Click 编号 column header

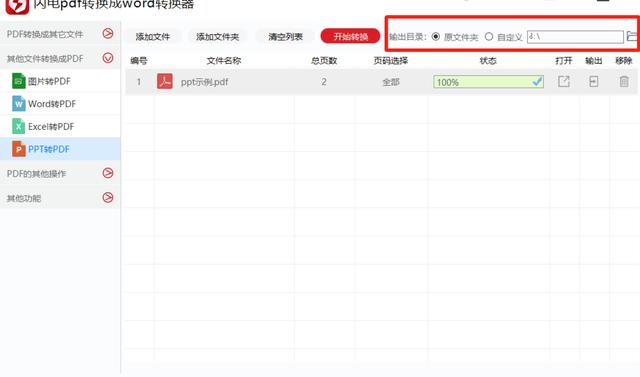pos(139,61)
